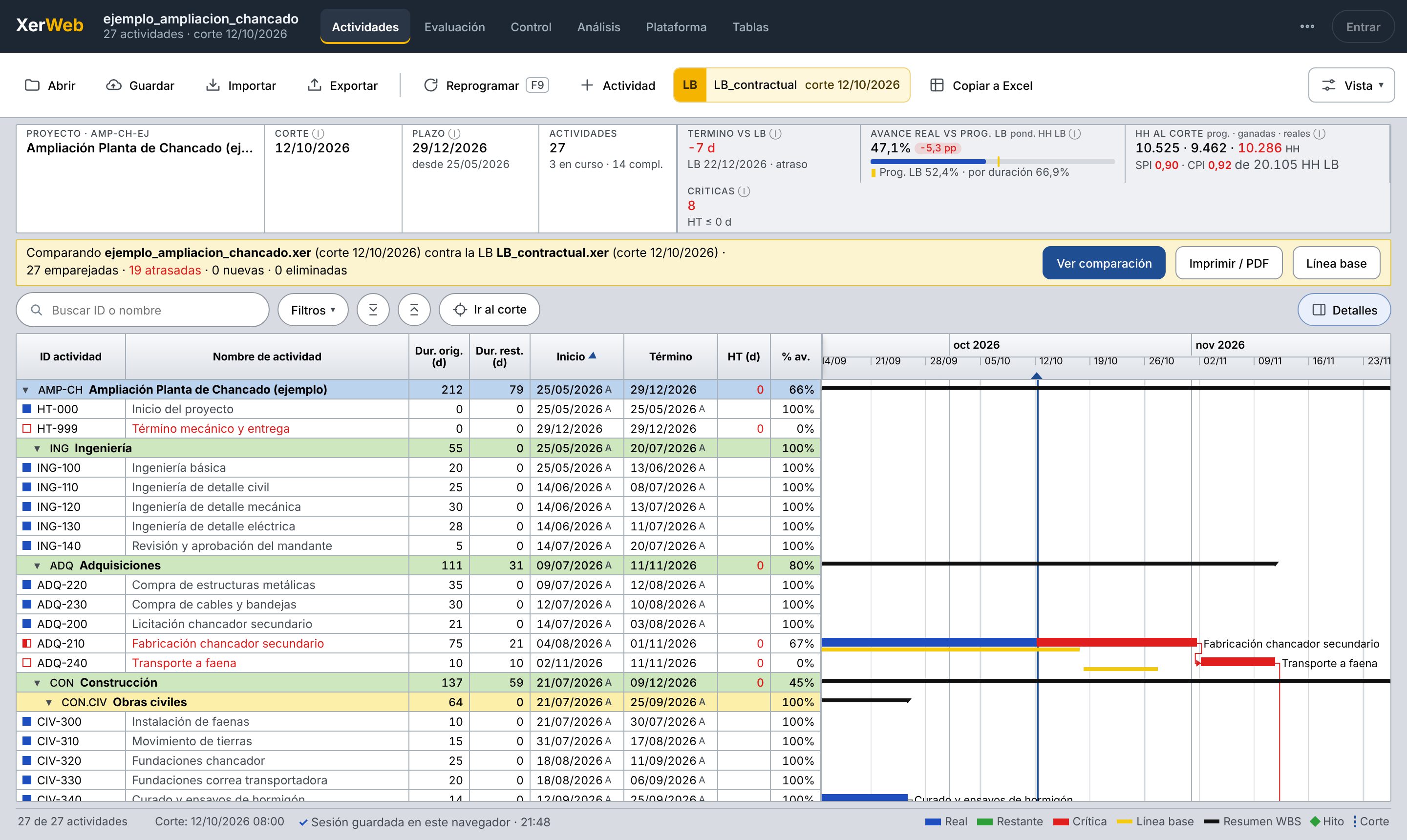
Task: Open the Plataforma tab
Action: [676, 26]
